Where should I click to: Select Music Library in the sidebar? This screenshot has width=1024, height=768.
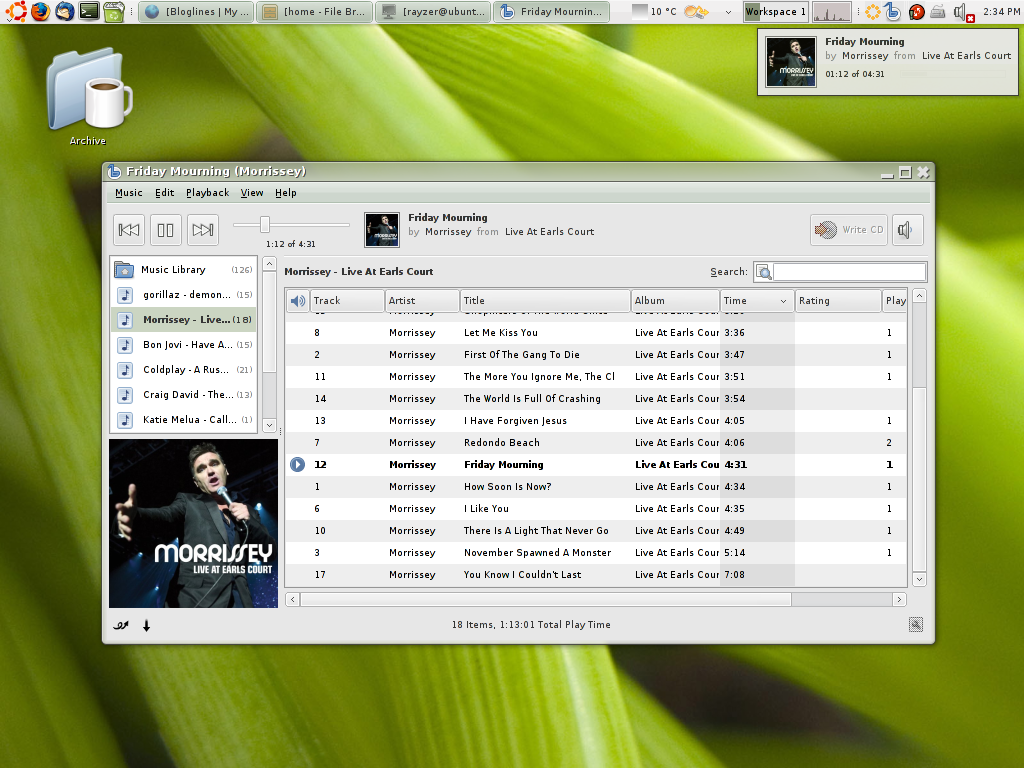pyautogui.click(x=184, y=270)
